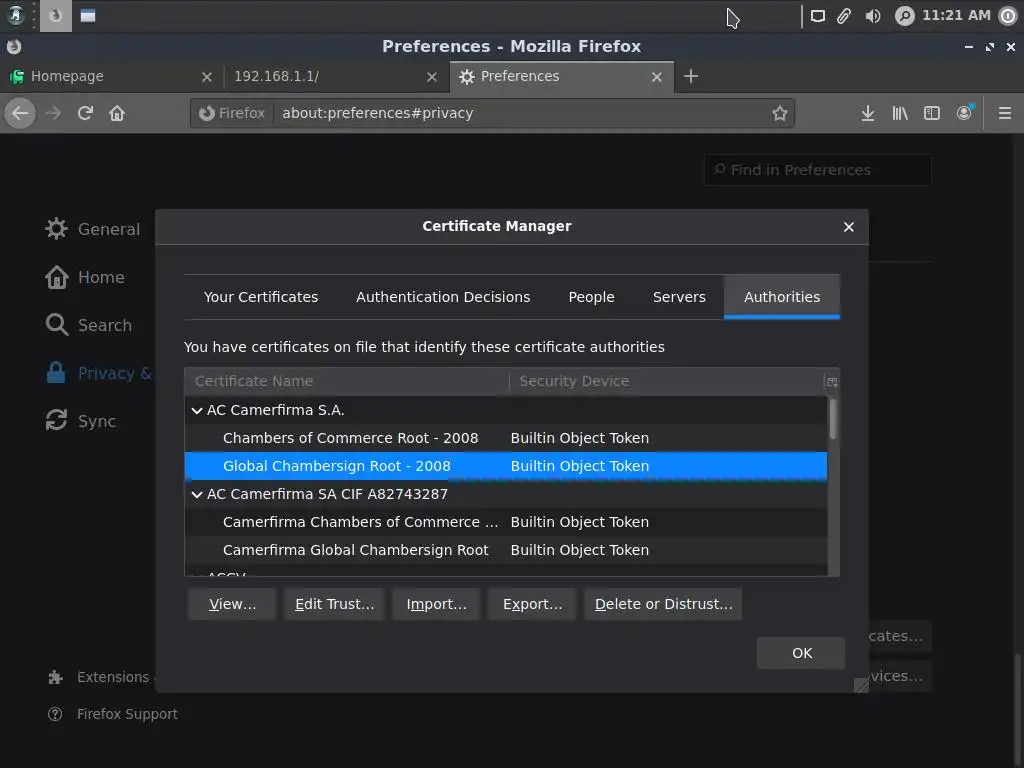Close the Preferences tab

tap(657, 77)
